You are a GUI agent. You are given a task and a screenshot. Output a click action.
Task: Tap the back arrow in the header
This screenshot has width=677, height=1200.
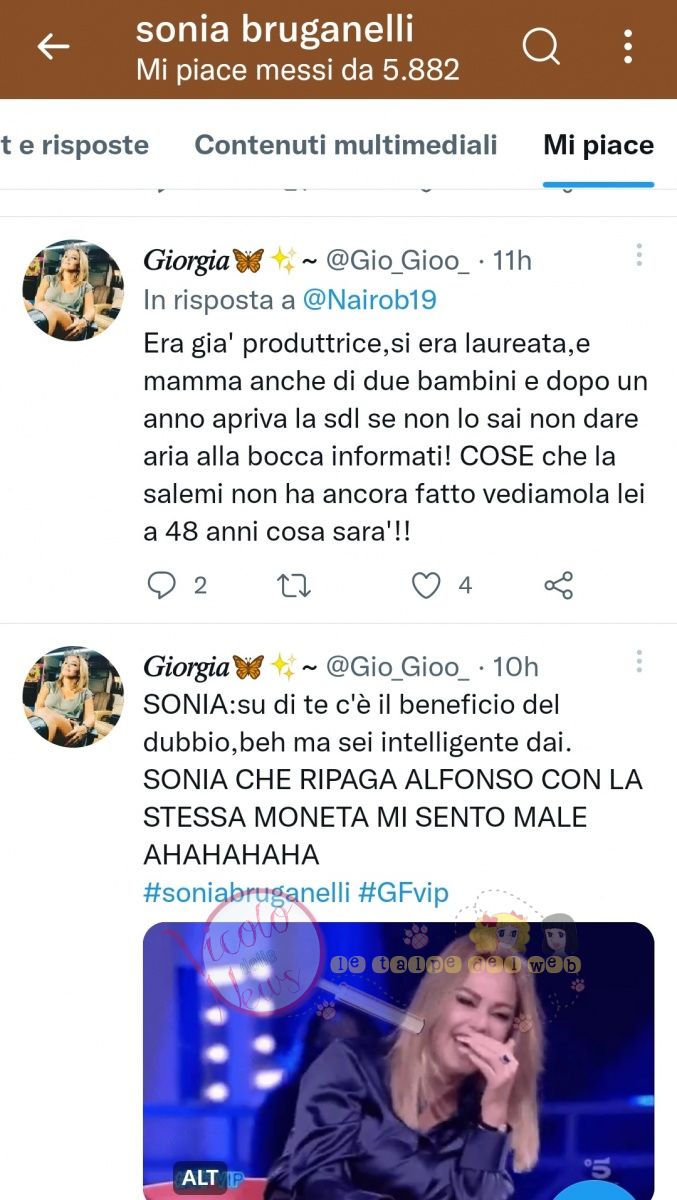pos(53,46)
